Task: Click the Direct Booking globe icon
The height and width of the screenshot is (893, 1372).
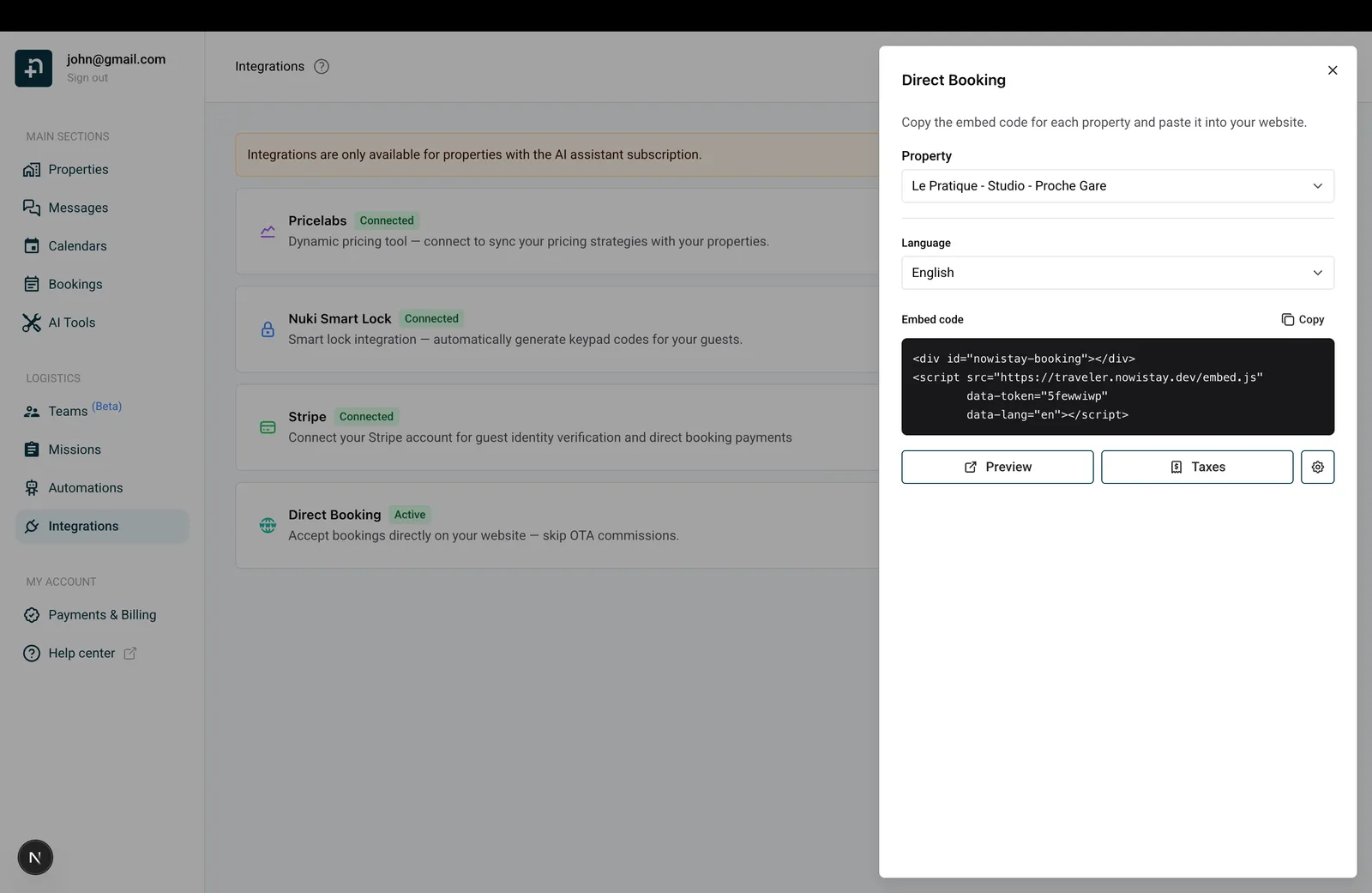Action: point(268,525)
